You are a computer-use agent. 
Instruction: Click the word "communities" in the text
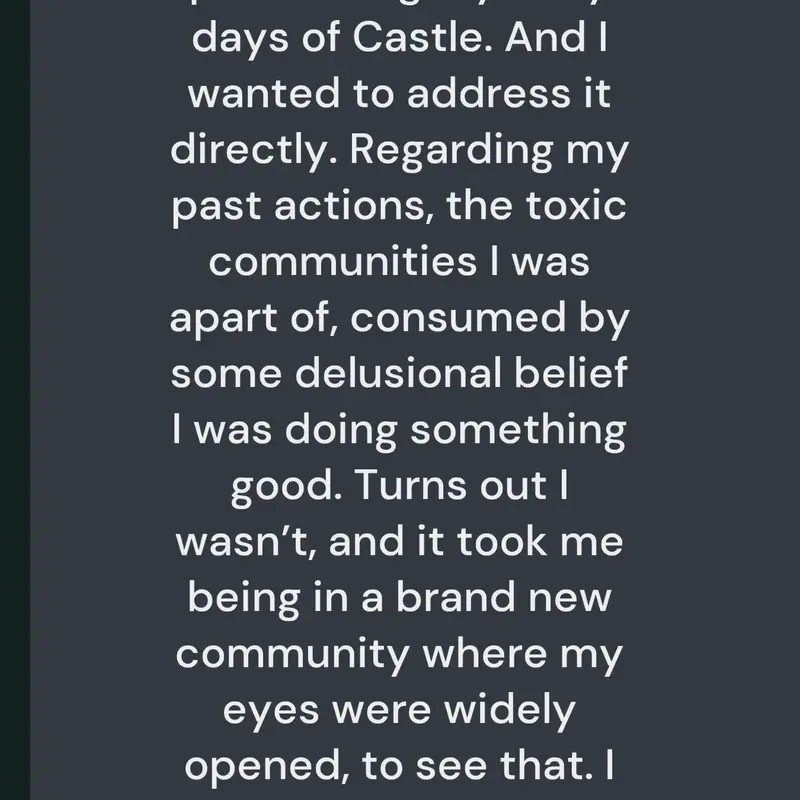[x=343, y=262]
